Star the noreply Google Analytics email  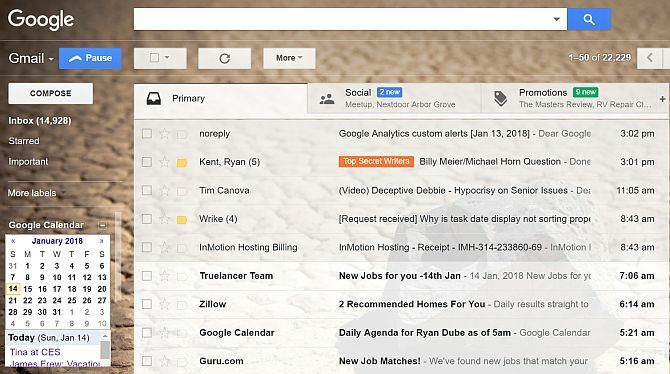(x=165, y=134)
